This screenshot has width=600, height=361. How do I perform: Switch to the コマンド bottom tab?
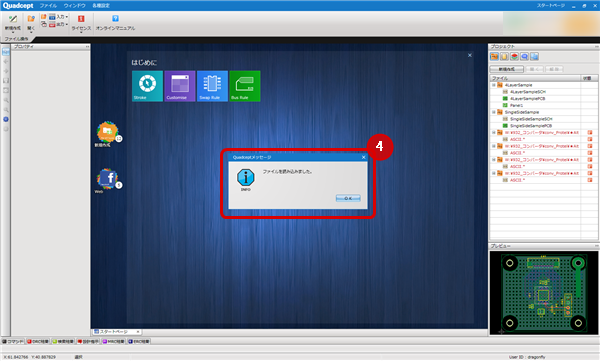coord(13,341)
